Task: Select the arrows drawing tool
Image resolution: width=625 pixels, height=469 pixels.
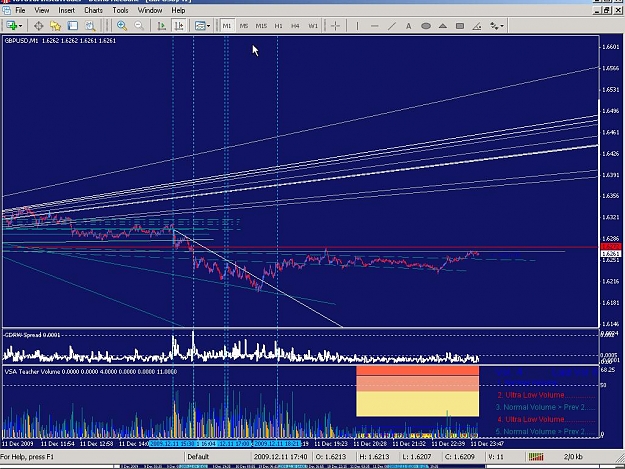Action: 494,26
